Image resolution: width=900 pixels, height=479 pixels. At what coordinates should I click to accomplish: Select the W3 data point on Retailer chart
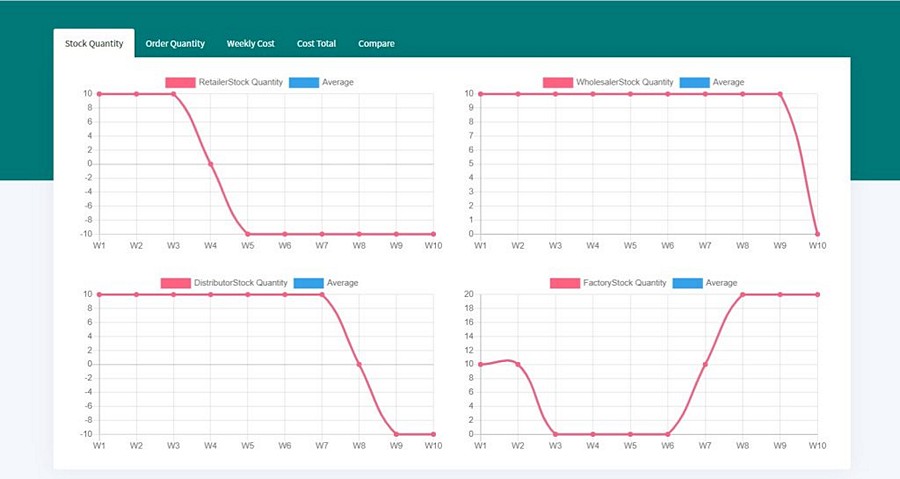pyautogui.click(x=173, y=94)
